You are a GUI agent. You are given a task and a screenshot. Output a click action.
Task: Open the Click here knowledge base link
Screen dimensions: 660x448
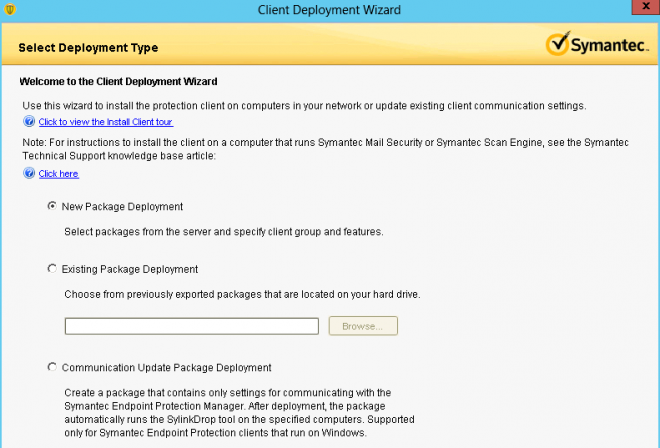click(59, 173)
